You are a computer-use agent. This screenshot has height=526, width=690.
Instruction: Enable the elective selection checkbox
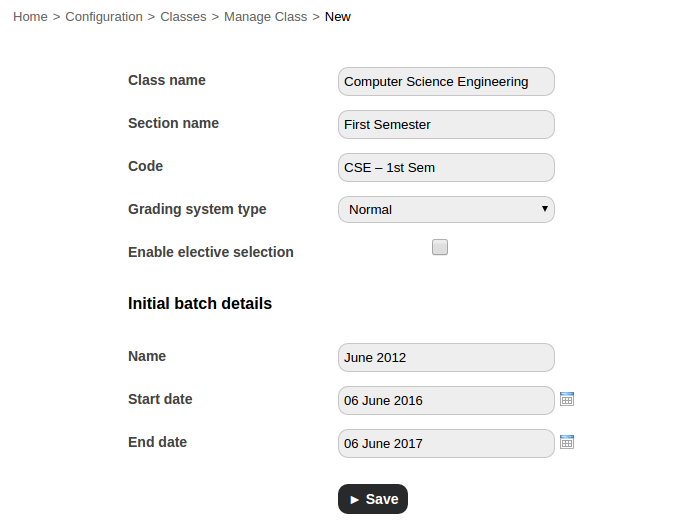point(440,248)
